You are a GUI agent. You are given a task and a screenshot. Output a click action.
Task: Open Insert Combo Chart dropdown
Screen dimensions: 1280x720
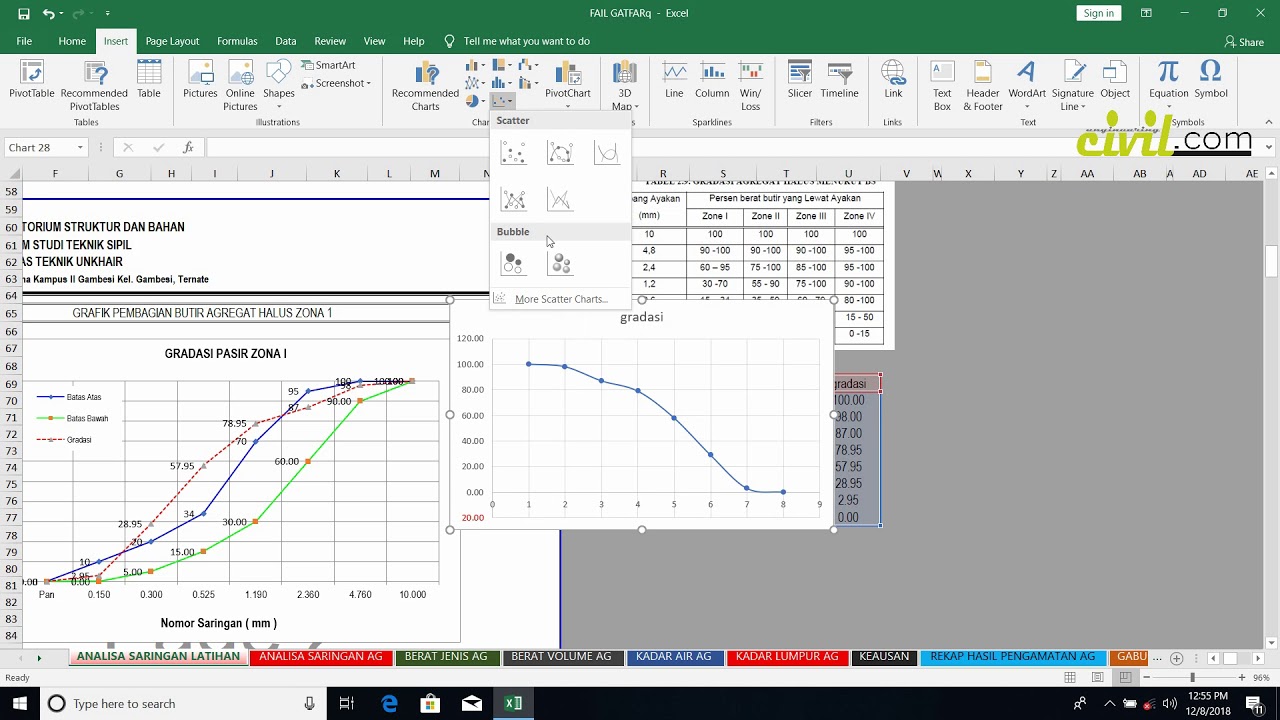[529, 83]
